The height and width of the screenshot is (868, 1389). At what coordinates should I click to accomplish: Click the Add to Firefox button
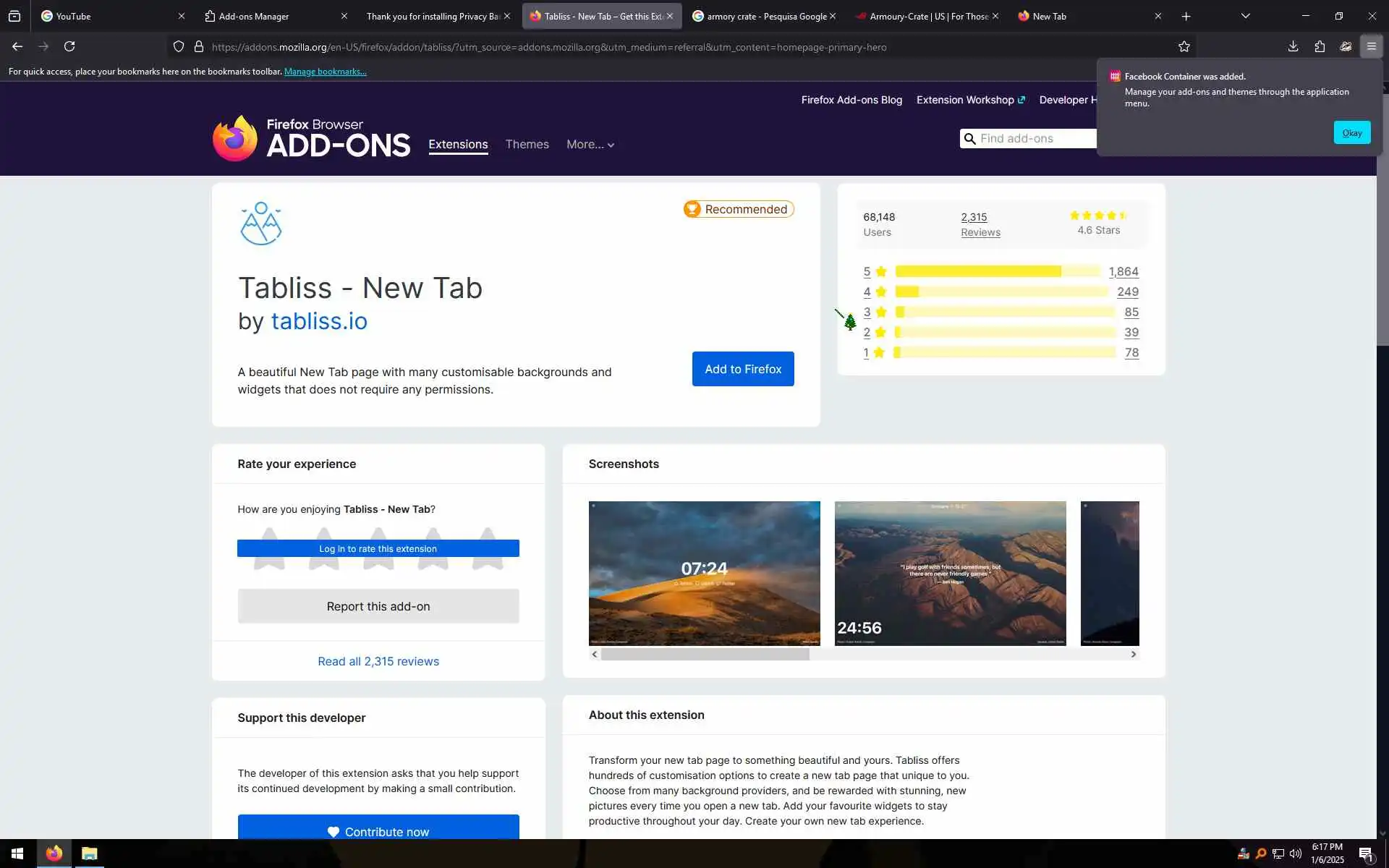[x=742, y=369]
